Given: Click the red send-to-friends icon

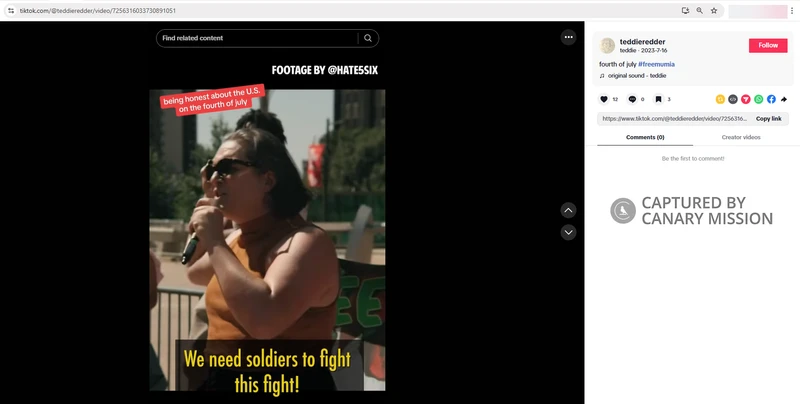Looking at the screenshot, I should pyautogui.click(x=745, y=99).
